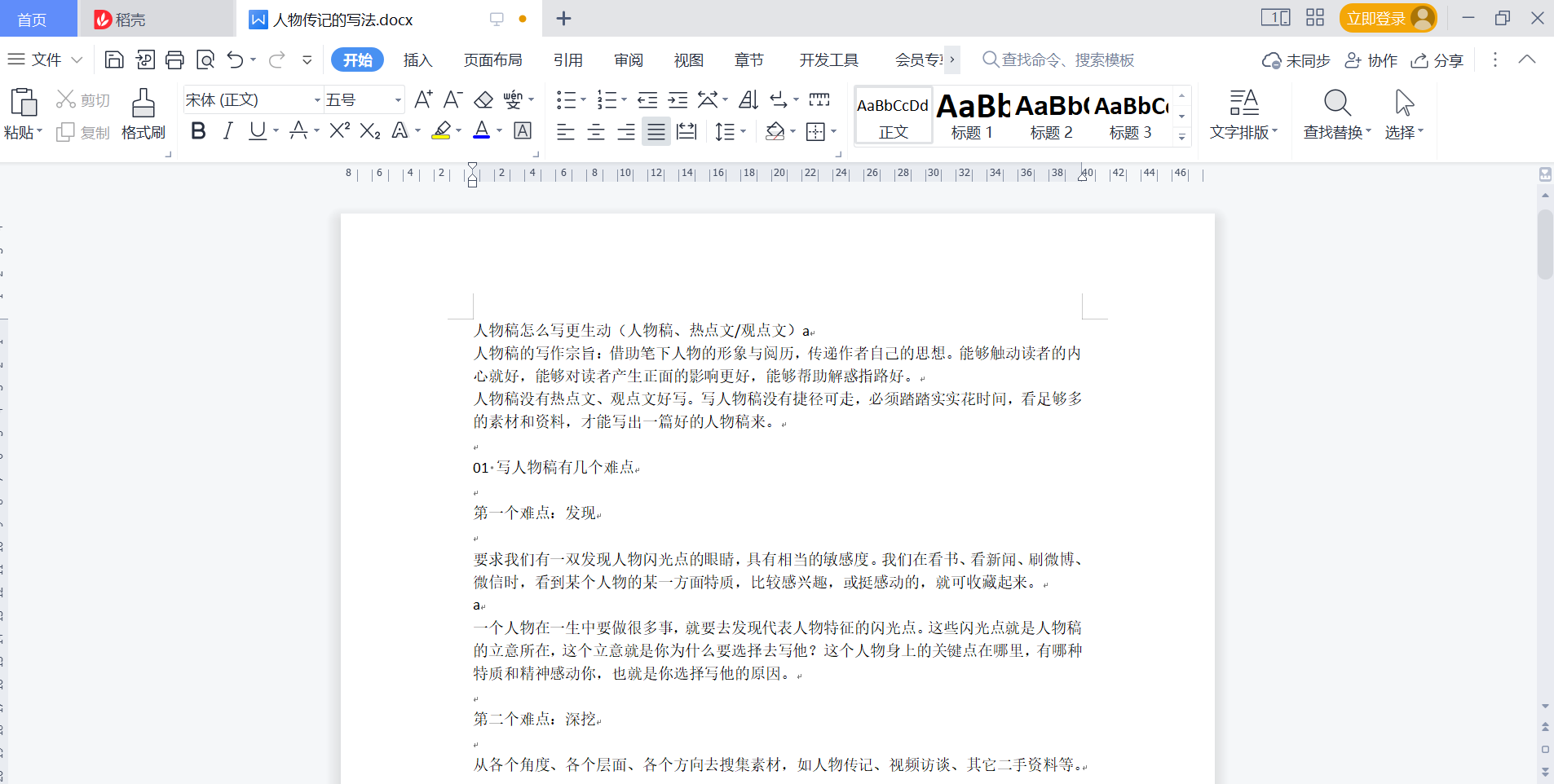Clear formatting with eraser icon
The image size is (1554, 784).
coord(483,99)
